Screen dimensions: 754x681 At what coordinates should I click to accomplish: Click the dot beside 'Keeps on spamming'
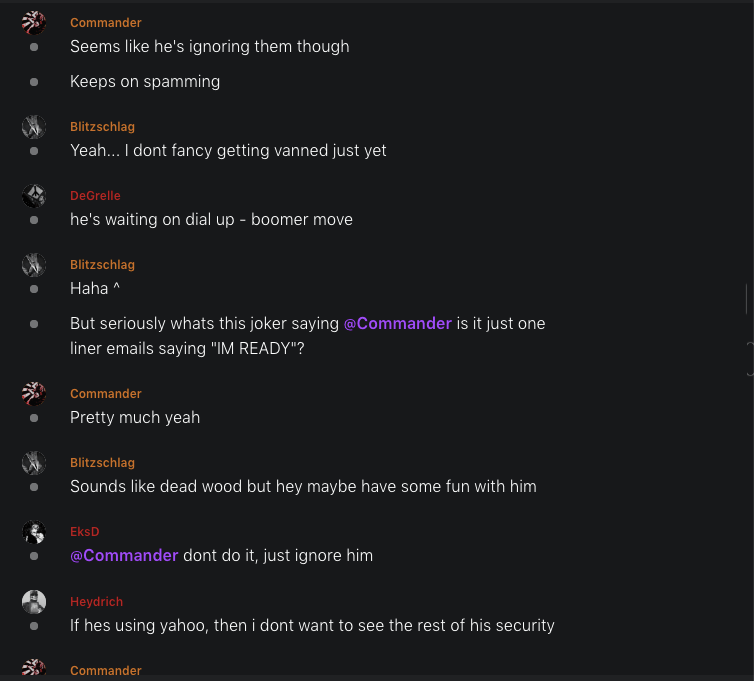click(34, 82)
